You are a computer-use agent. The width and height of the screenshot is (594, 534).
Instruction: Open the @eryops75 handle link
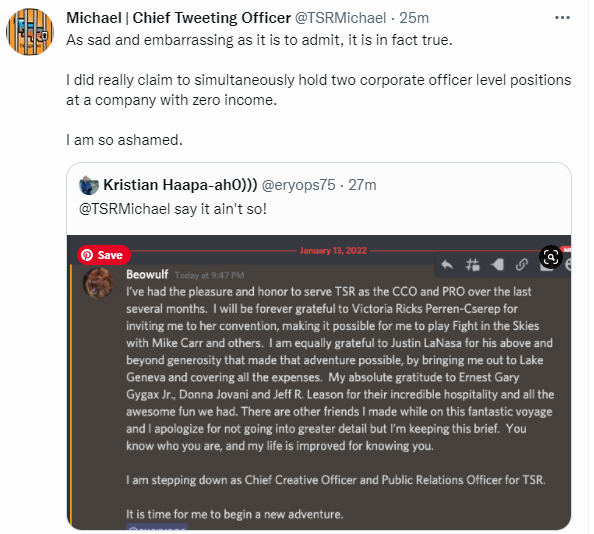pyautogui.click(x=299, y=185)
